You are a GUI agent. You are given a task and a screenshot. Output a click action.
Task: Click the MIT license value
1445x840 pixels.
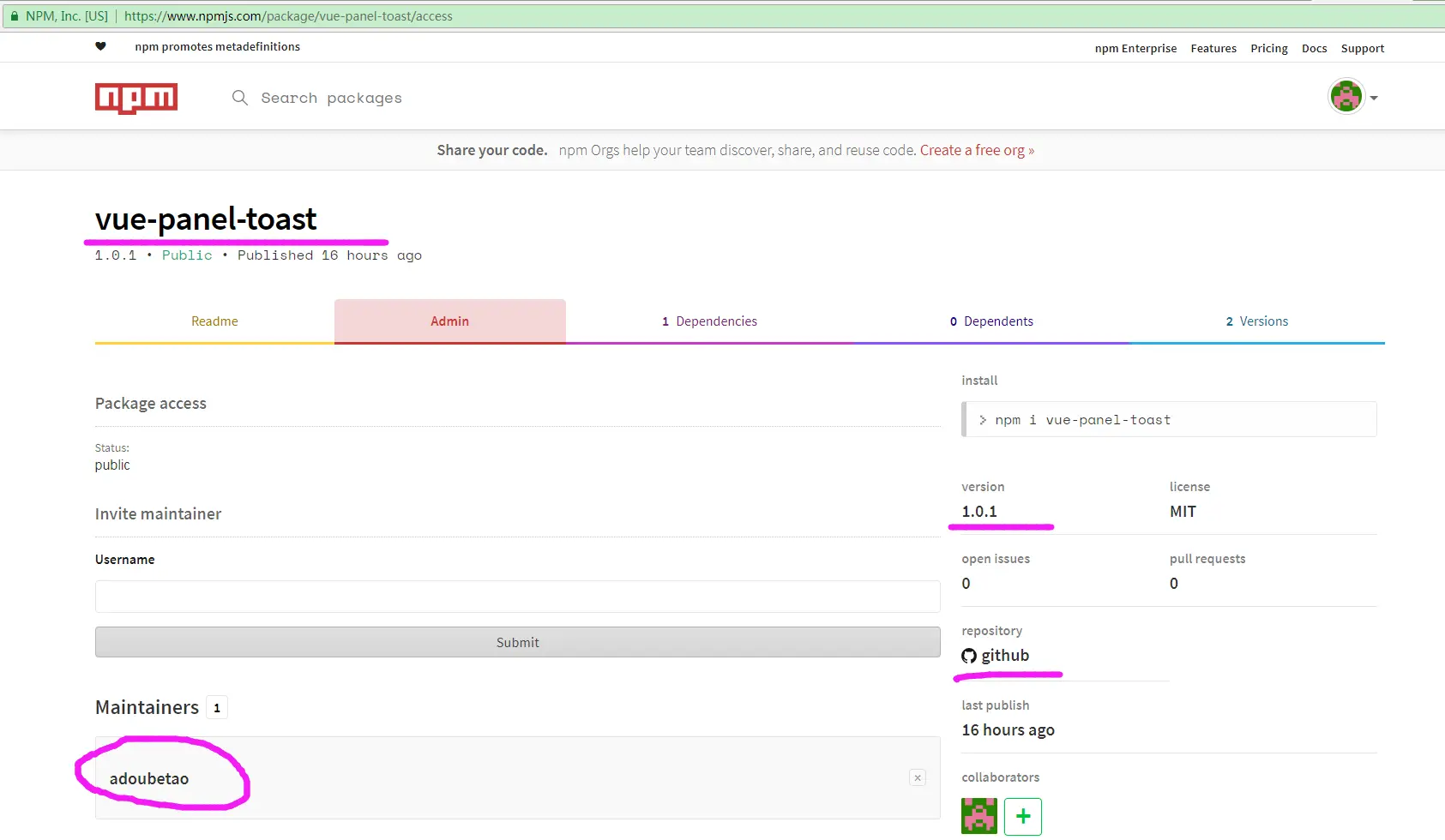pyautogui.click(x=1183, y=512)
